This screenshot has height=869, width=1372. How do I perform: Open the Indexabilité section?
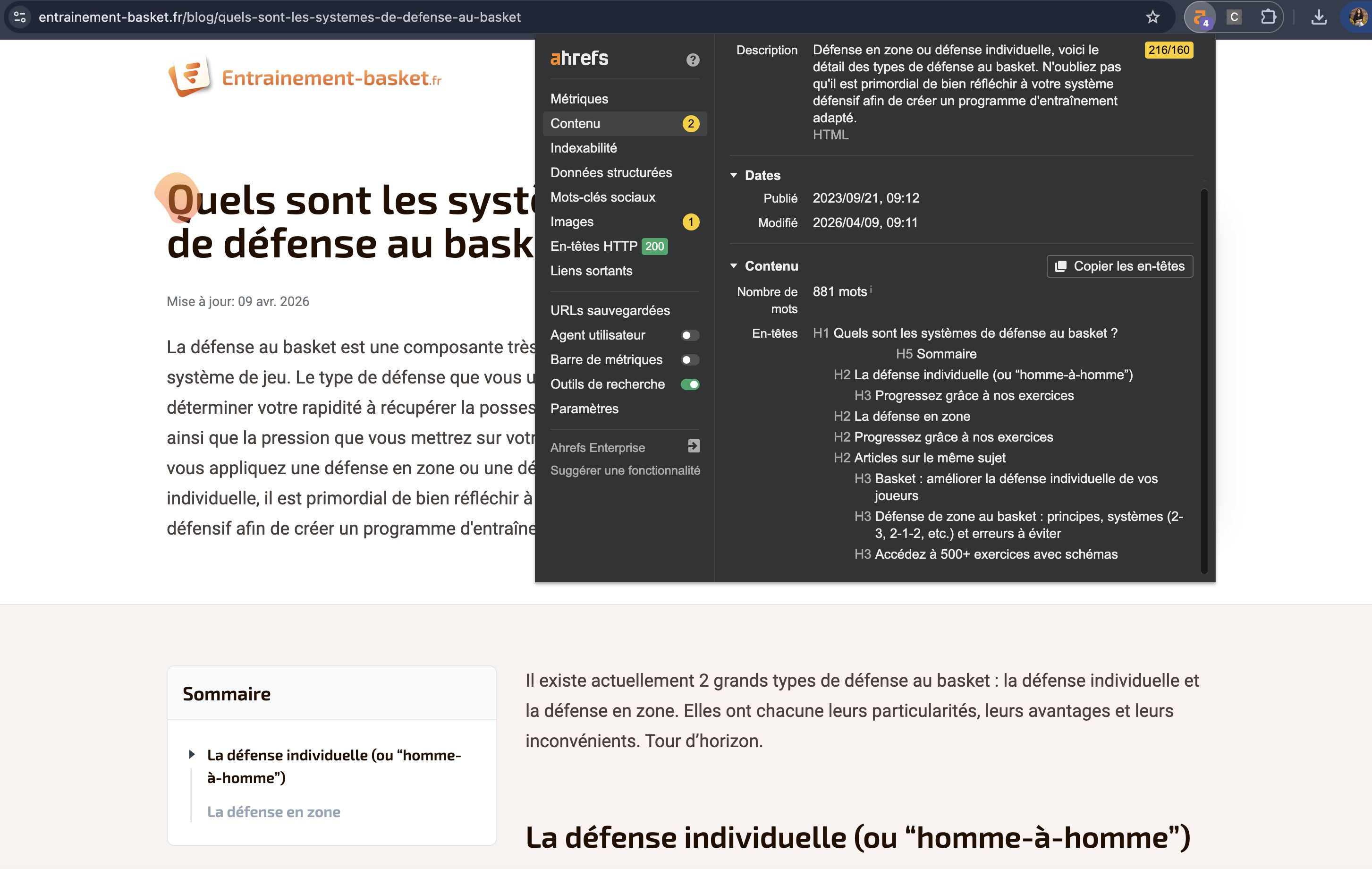click(583, 147)
